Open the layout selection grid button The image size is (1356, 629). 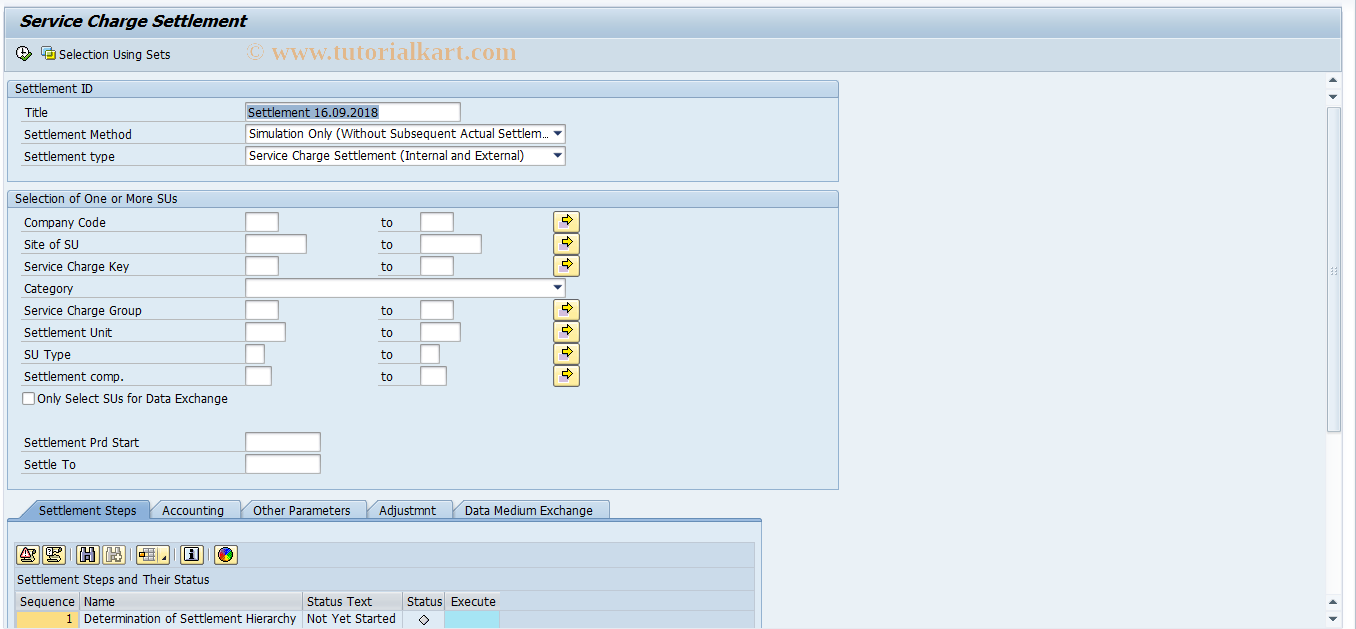[153, 555]
